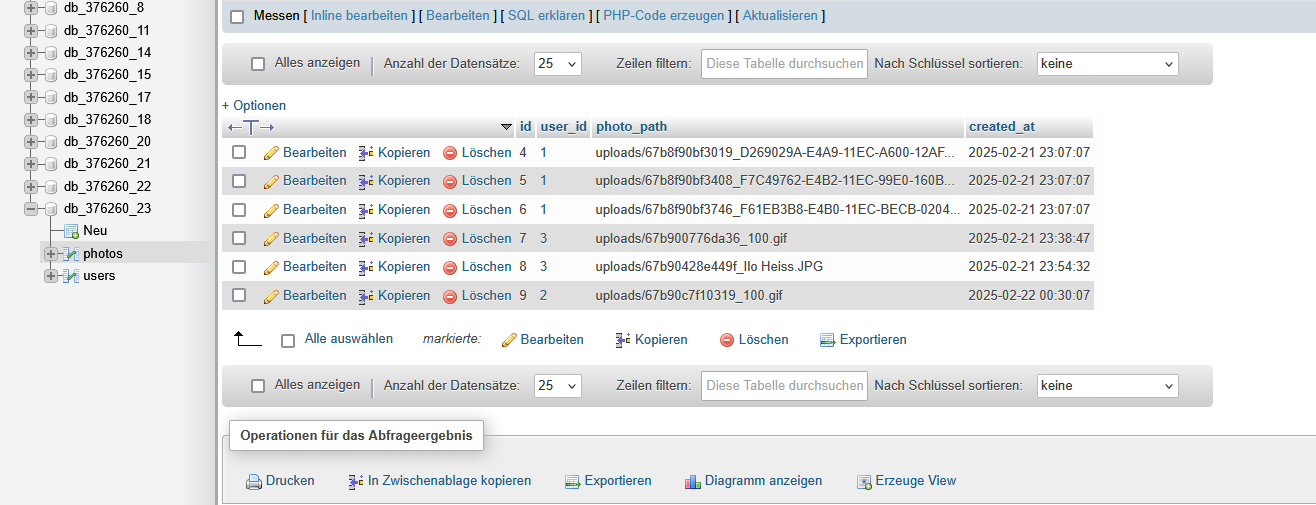
Task: Select the users table in sidebar
Action: pyautogui.click(x=99, y=276)
